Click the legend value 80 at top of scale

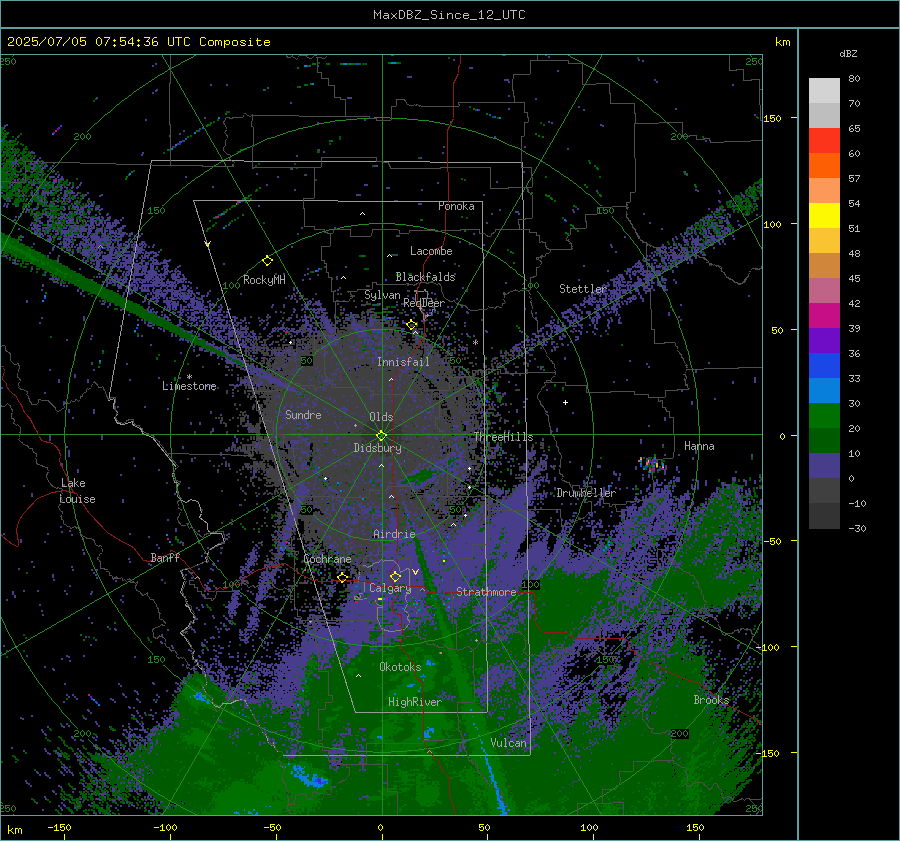click(x=854, y=79)
